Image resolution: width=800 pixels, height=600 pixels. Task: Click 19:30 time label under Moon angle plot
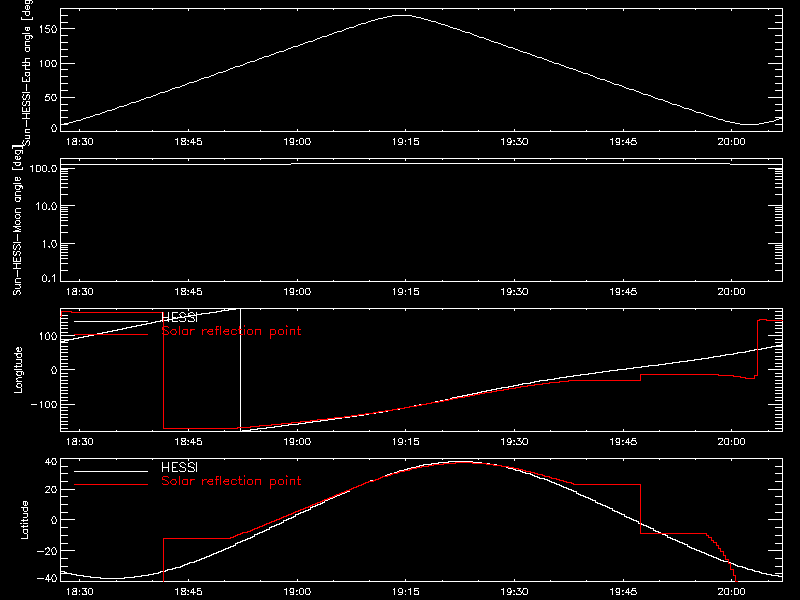point(514,292)
